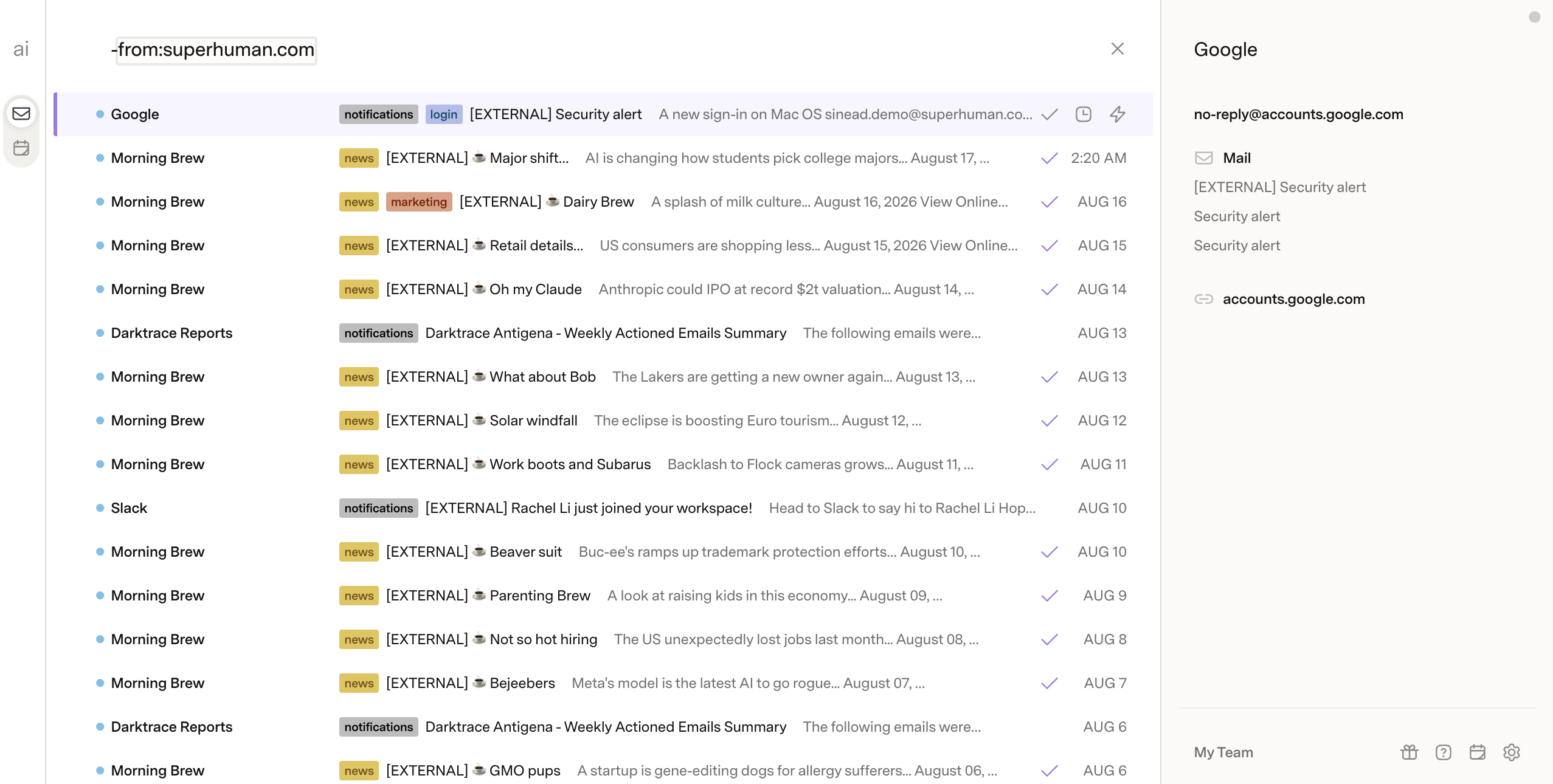Mark Google Security alert as done
Image resolution: width=1553 pixels, height=784 pixels.
pos(1050,114)
